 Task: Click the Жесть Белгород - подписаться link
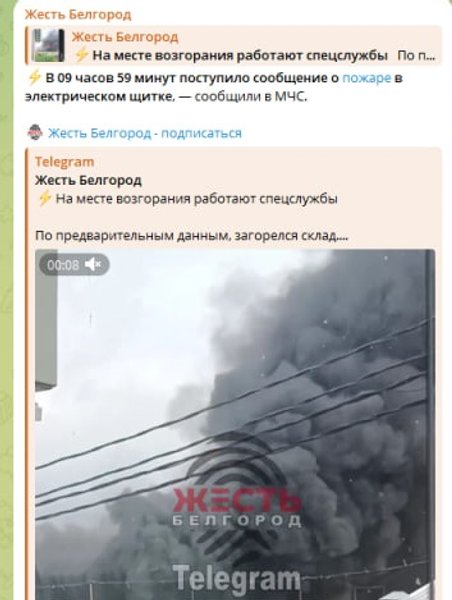[x=145, y=133]
